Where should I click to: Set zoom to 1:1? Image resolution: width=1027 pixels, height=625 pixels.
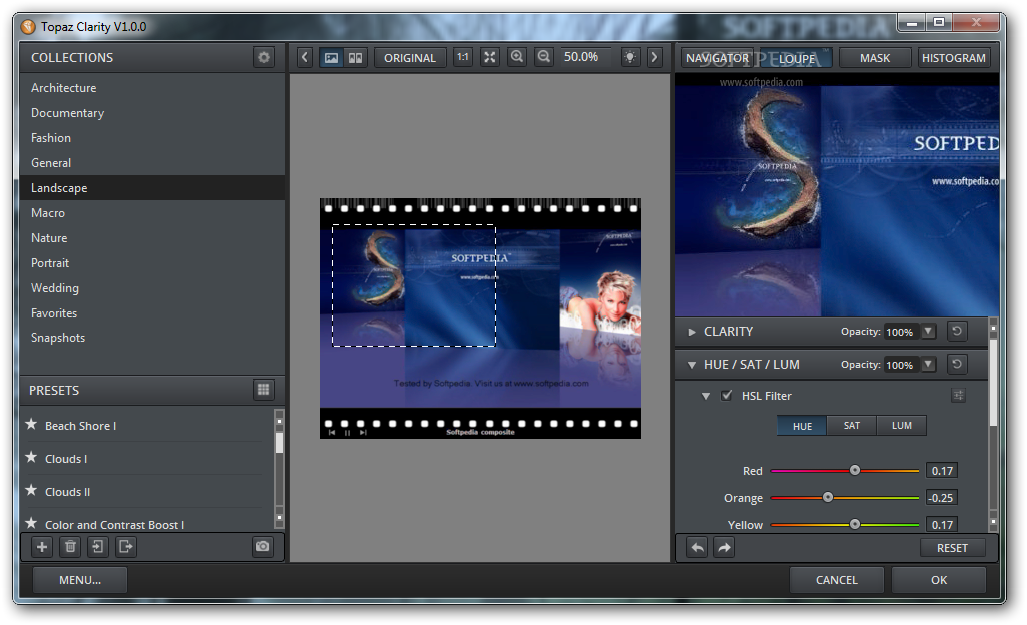[462, 57]
